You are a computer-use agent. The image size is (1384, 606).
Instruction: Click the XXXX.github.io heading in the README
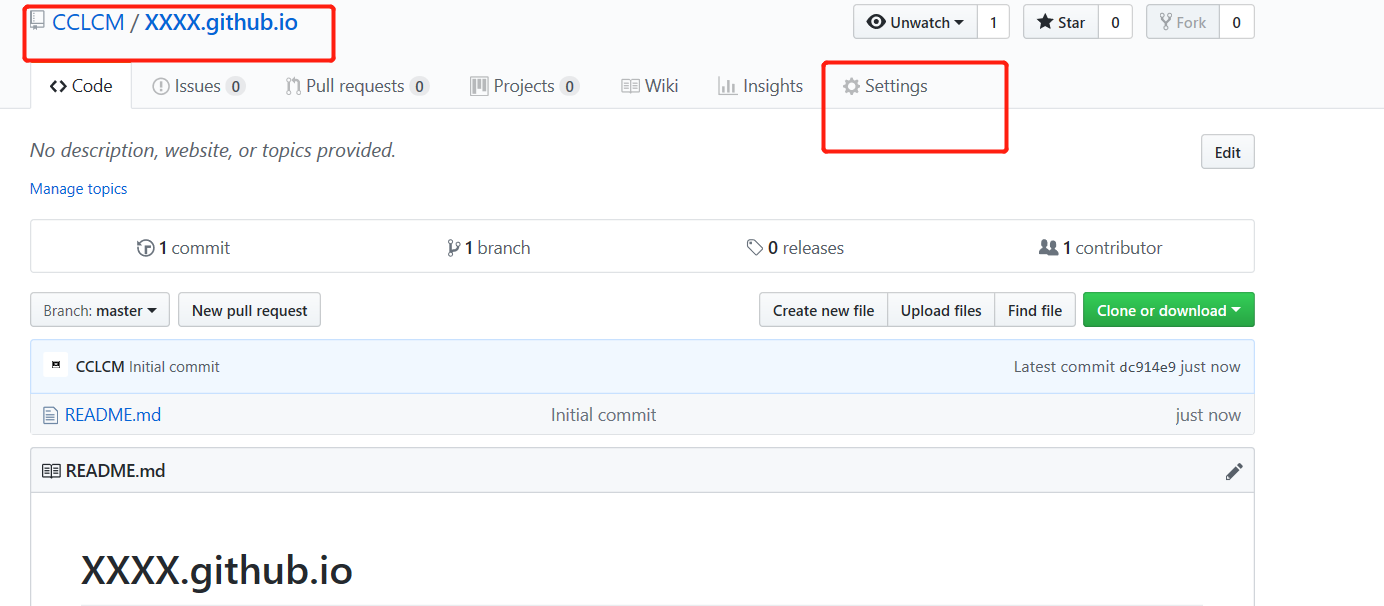217,571
